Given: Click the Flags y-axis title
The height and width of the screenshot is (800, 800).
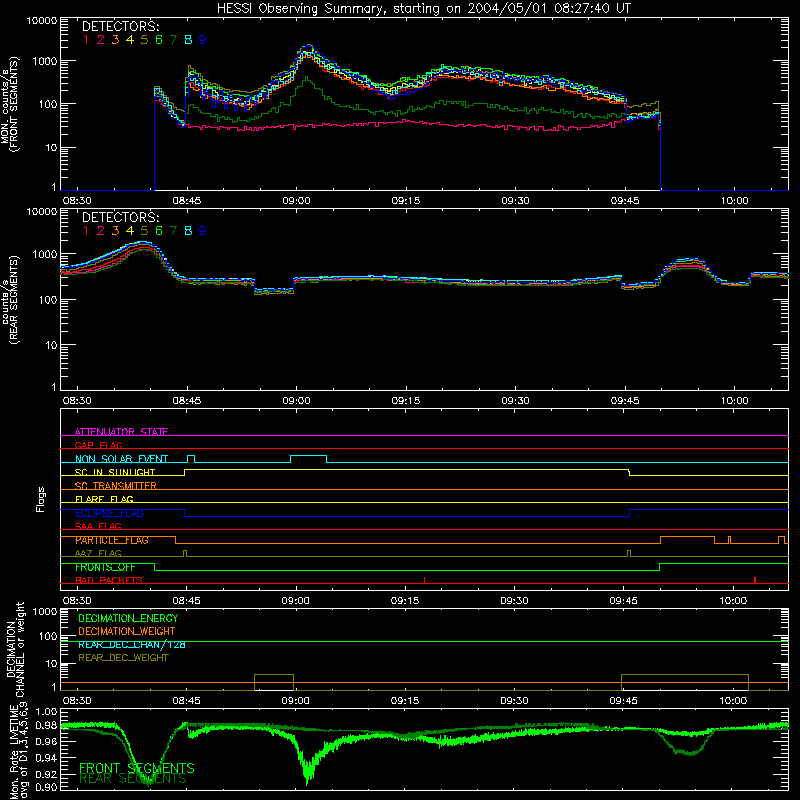Looking at the screenshot, I should tap(40, 499).
